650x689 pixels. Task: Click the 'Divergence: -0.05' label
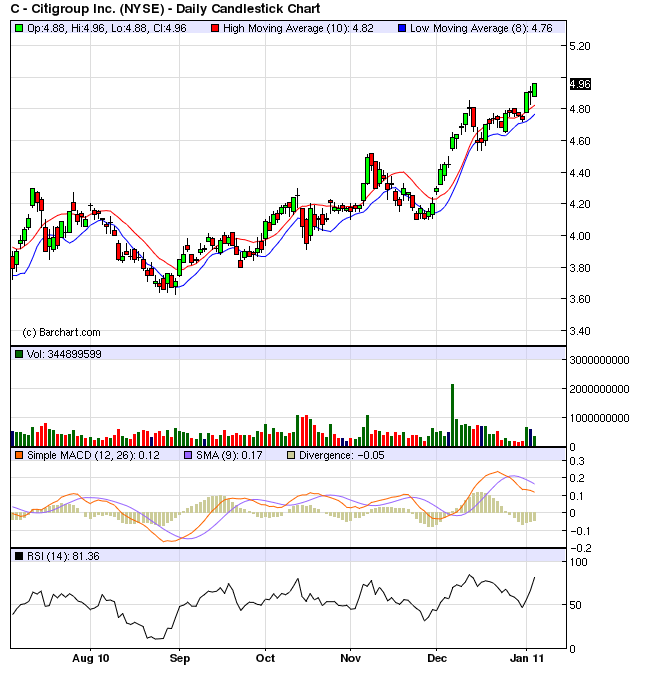point(341,455)
